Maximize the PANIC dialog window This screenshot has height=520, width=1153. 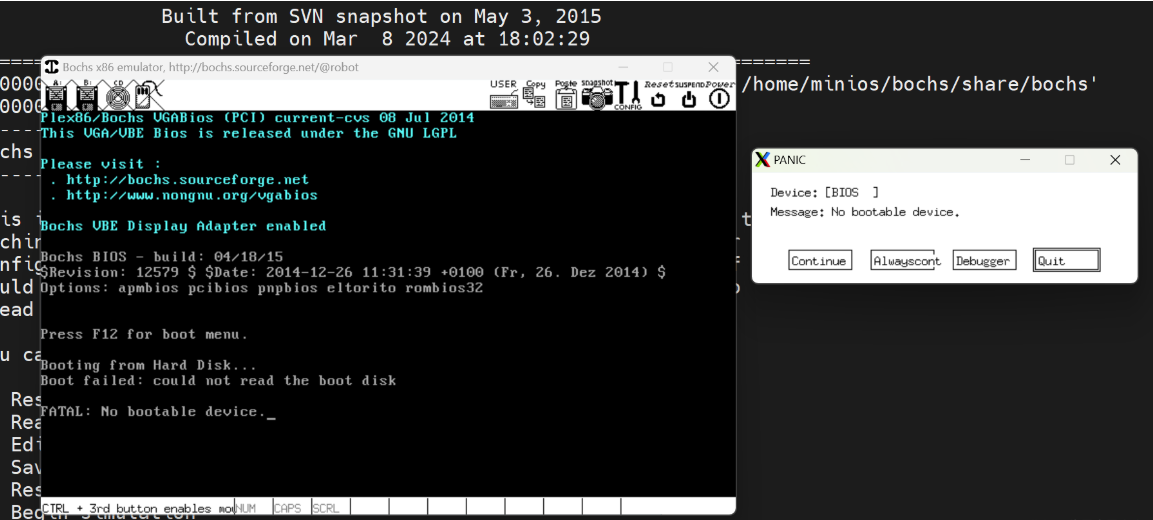click(1070, 160)
